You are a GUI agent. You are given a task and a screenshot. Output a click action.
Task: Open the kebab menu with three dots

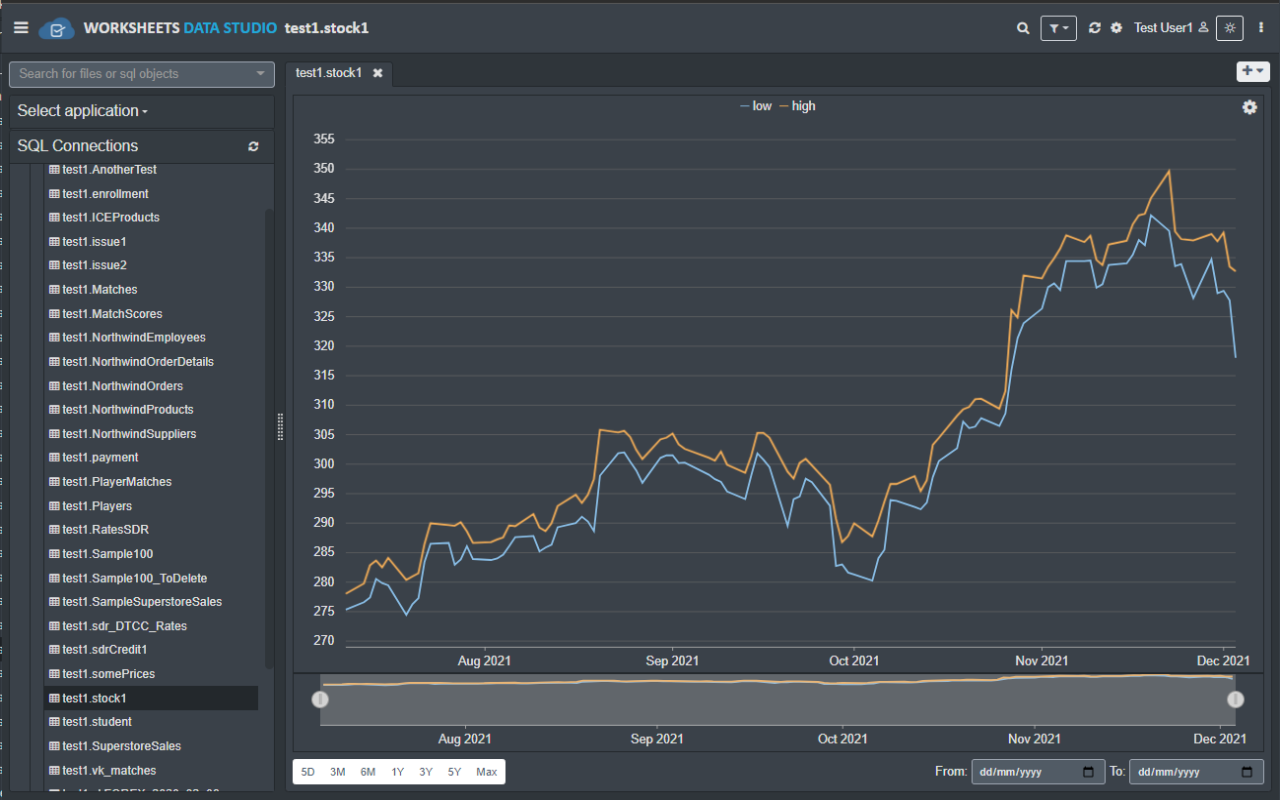click(x=1260, y=28)
